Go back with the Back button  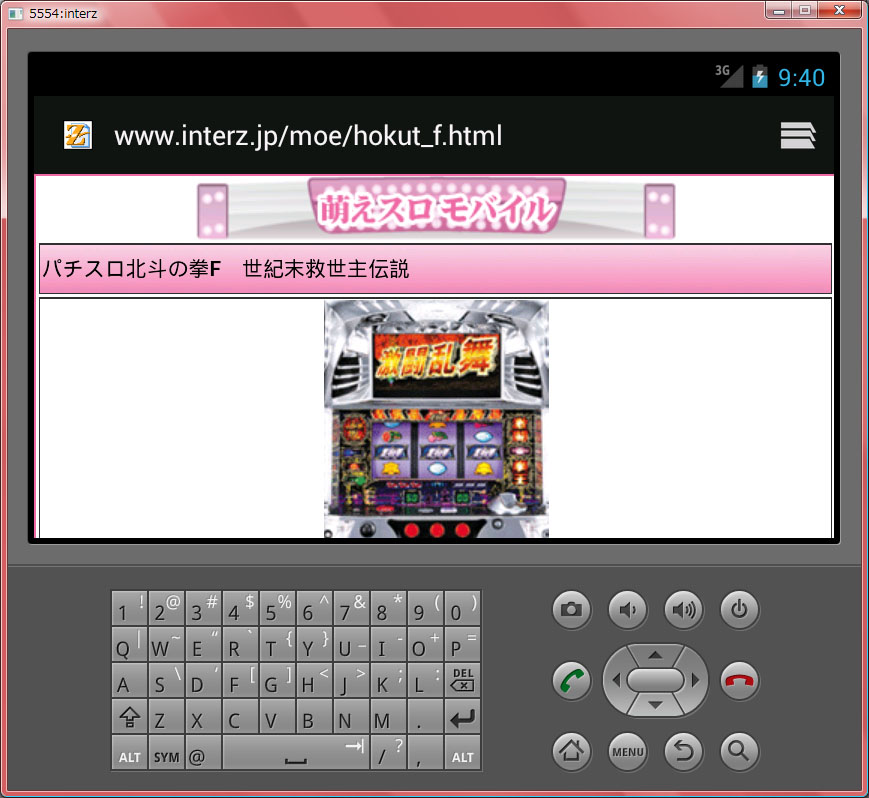pyautogui.click(x=683, y=751)
